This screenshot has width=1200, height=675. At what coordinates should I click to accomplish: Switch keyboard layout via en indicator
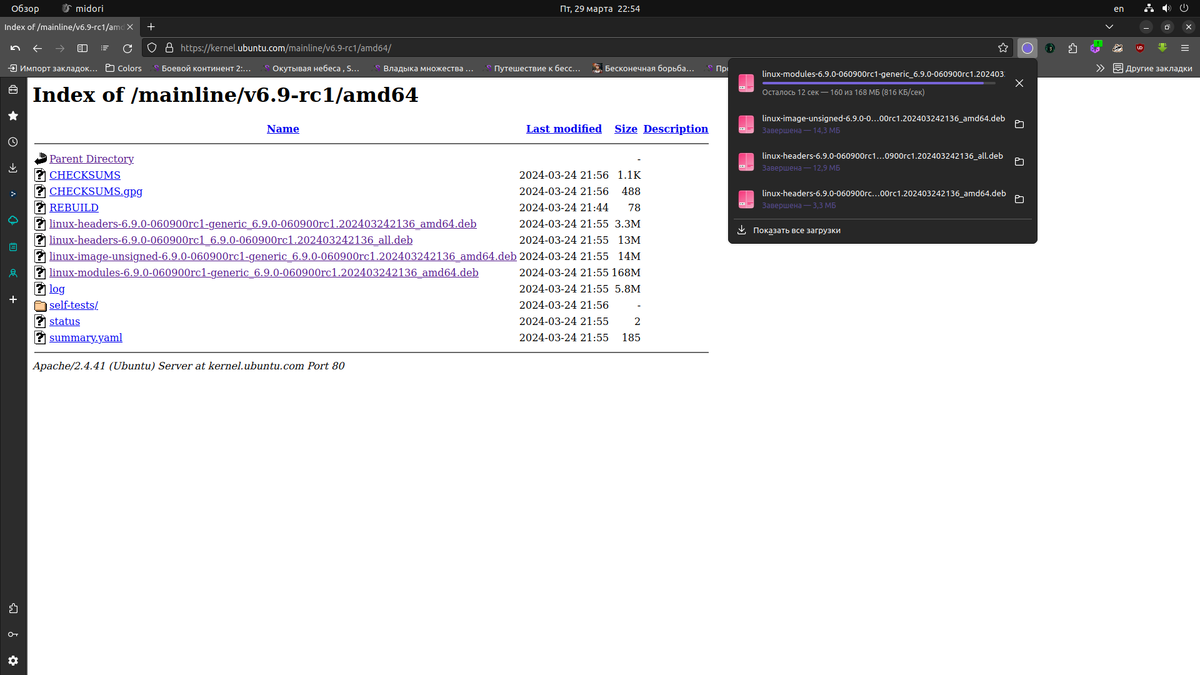pyautogui.click(x=1119, y=8)
